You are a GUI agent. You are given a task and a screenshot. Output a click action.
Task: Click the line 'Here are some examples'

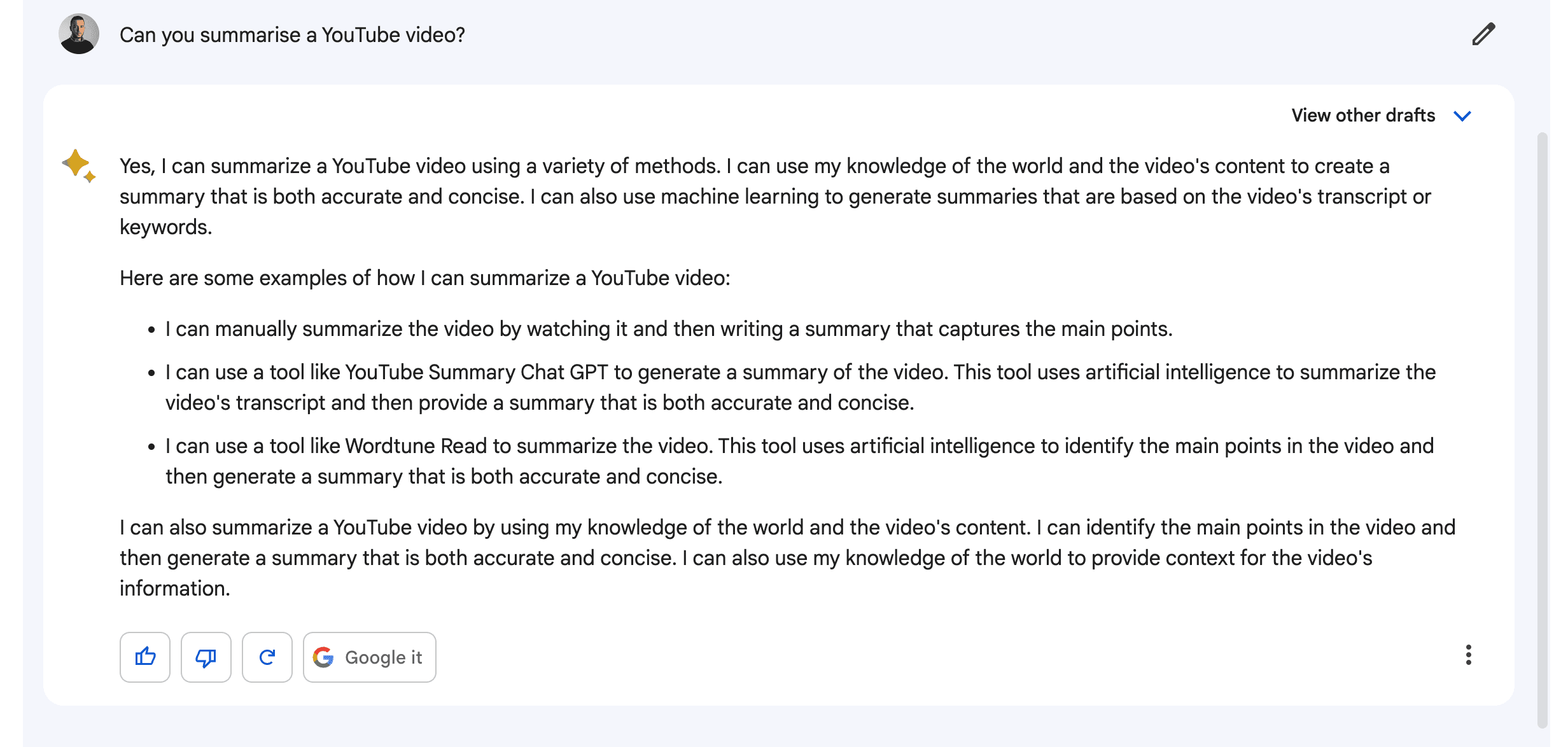pyautogui.click(x=425, y=277)
